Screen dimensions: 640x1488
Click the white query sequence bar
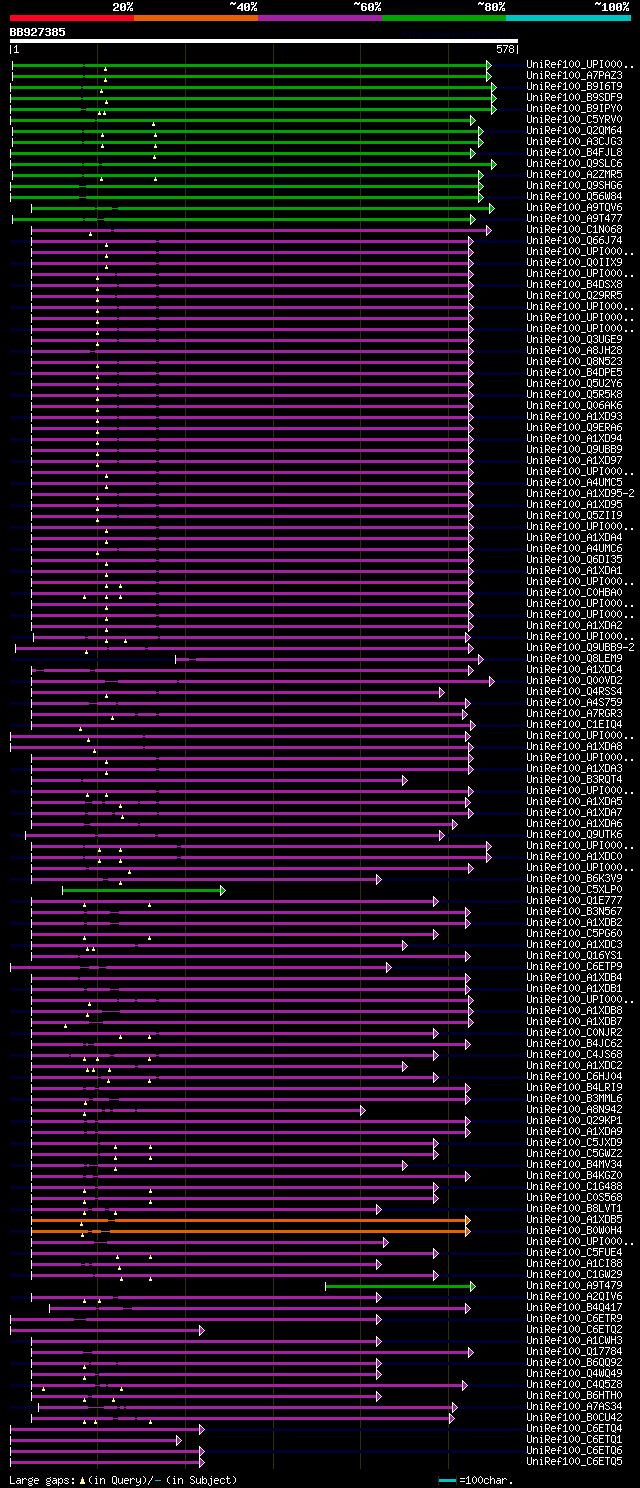[x=264, y=41]
